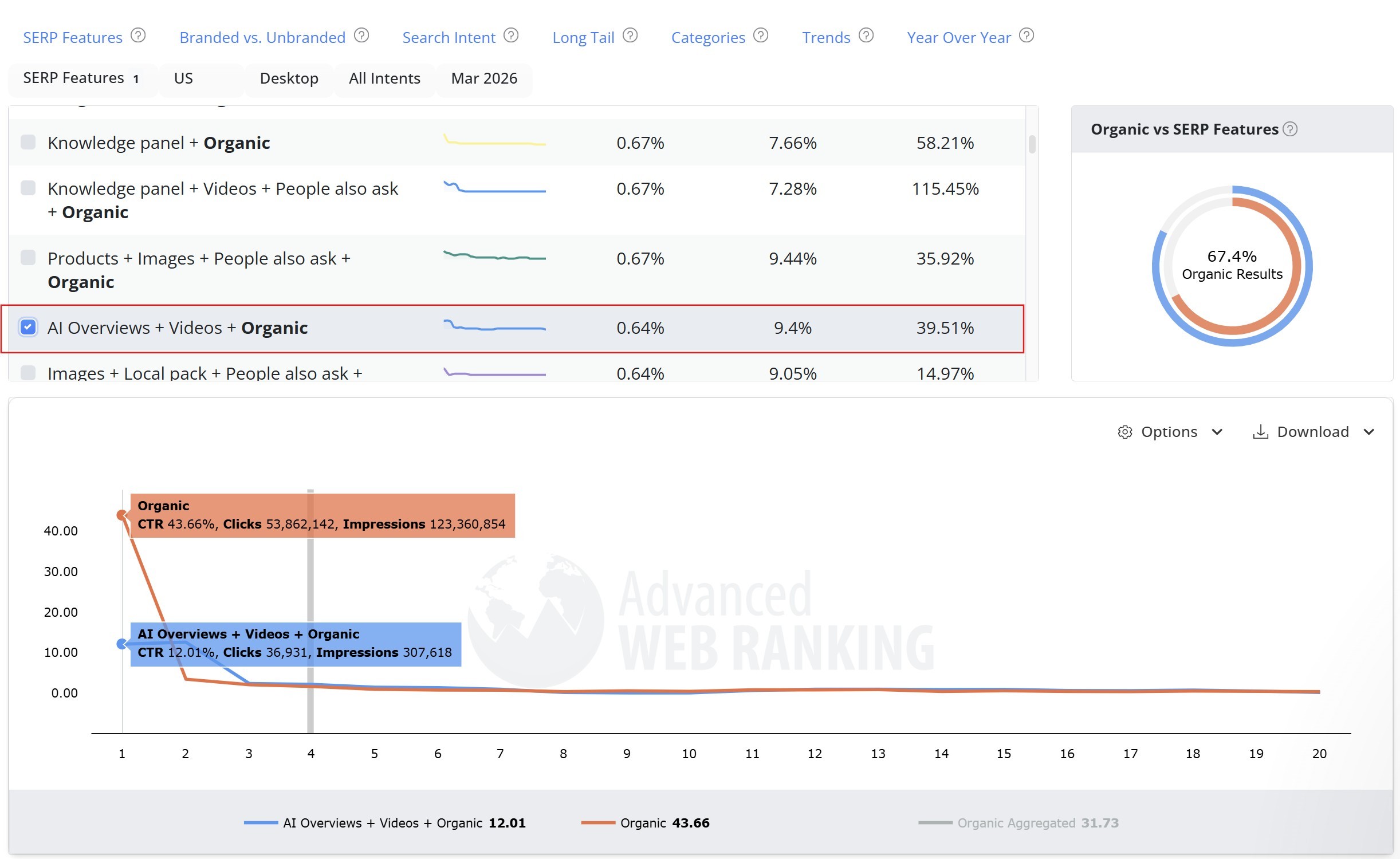Switch to the Year Over Year tab
The image size is (1400, 859).
[x=959, y=38]
